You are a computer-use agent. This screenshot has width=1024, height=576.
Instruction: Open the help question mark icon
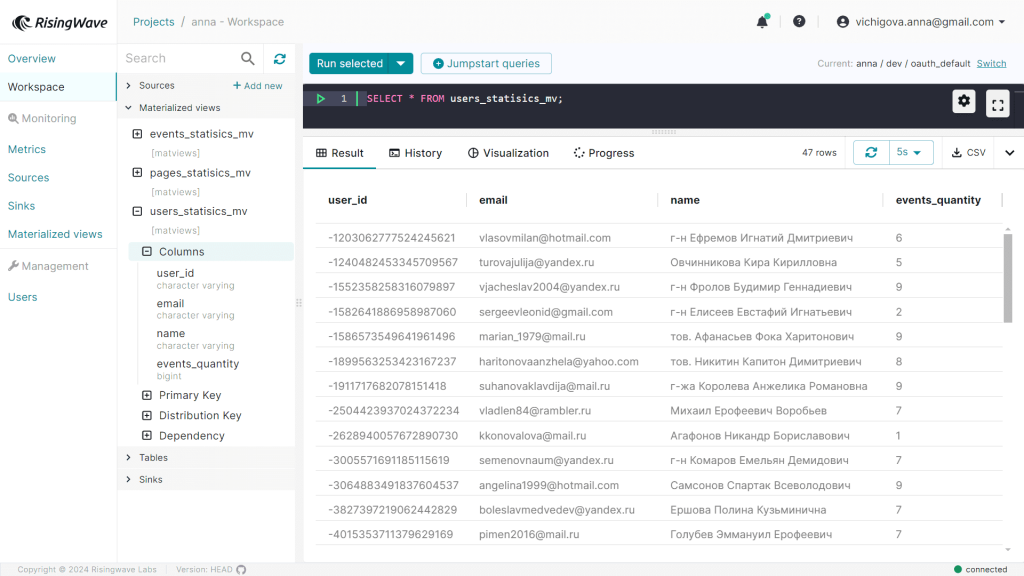point(799,21)
